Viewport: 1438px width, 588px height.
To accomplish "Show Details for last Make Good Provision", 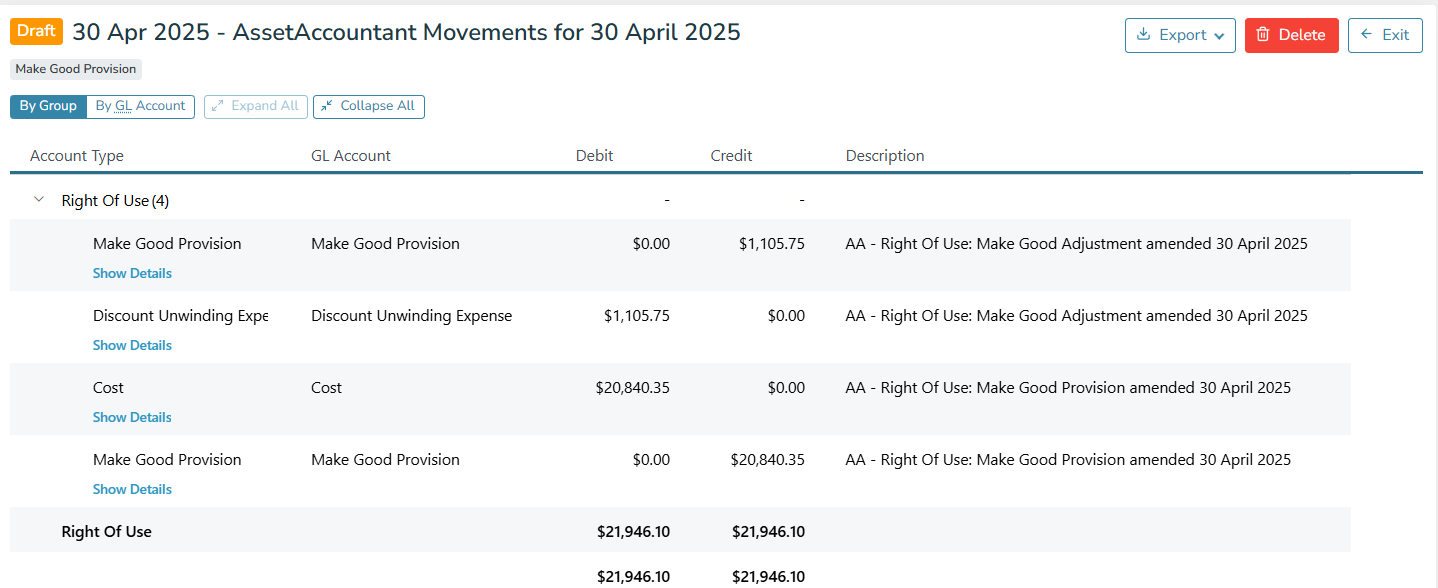I will click(x=132, y=489).
